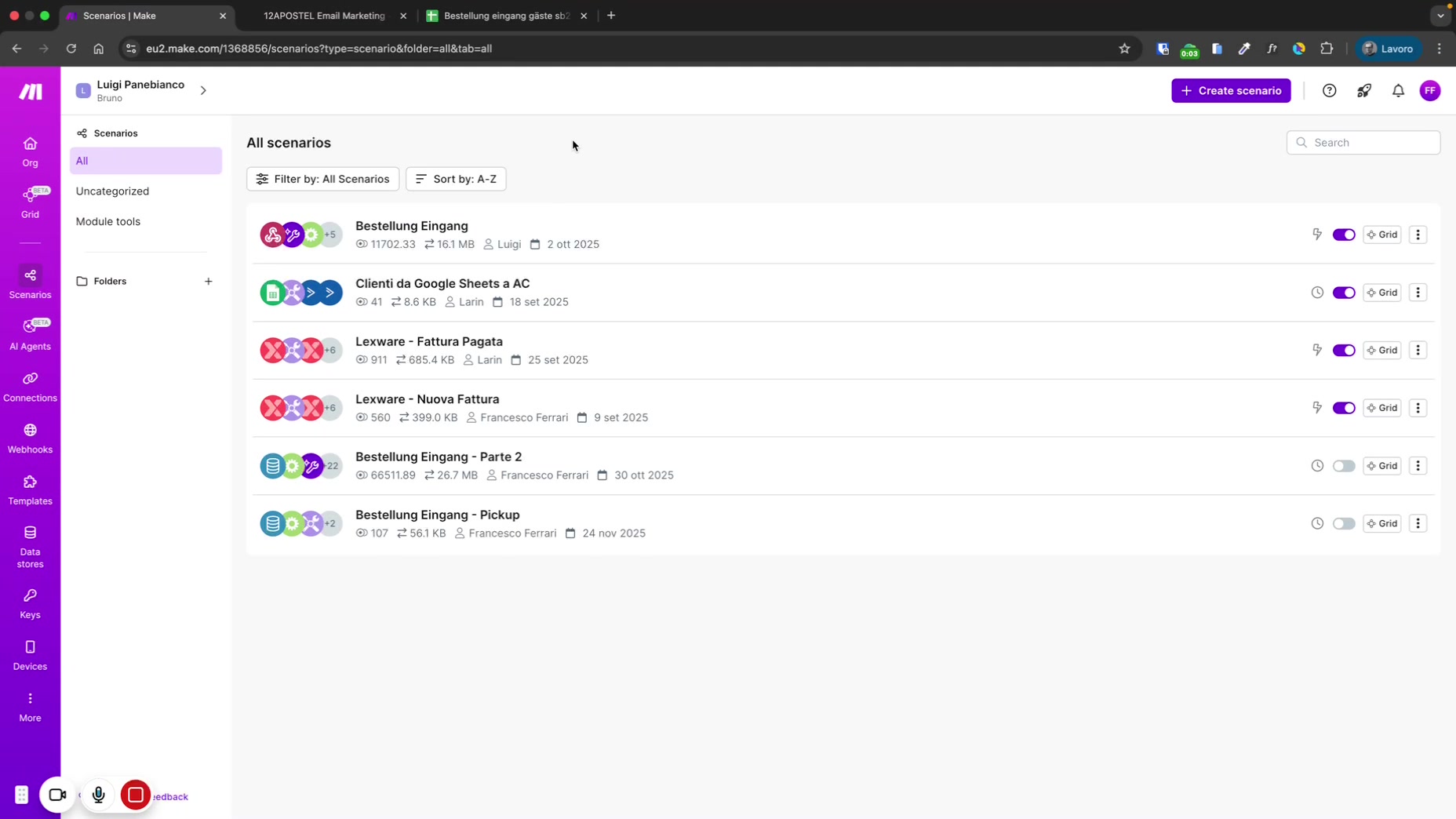Open the Sort by: A-Z dropdown
1456x819 pixels.
pos(456,179)
